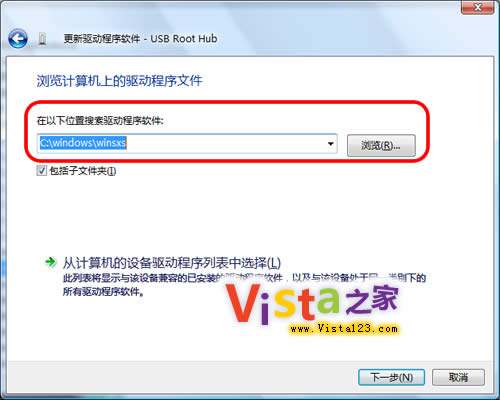Click the C:\windows\winsxs path combo box
This screenshot has width=500, height=400.
click(187, 144)
